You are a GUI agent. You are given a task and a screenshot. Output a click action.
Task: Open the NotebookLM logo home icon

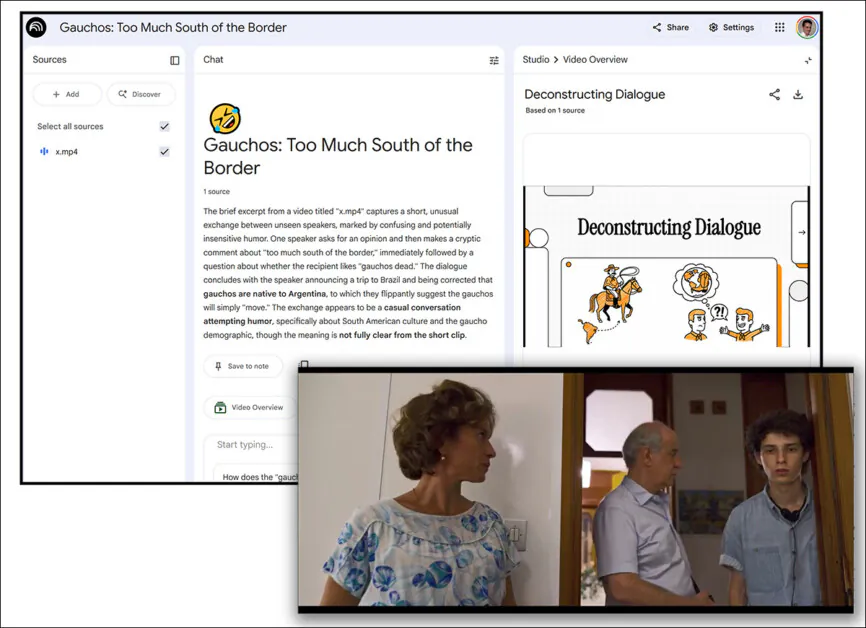[x=35, y=27]
